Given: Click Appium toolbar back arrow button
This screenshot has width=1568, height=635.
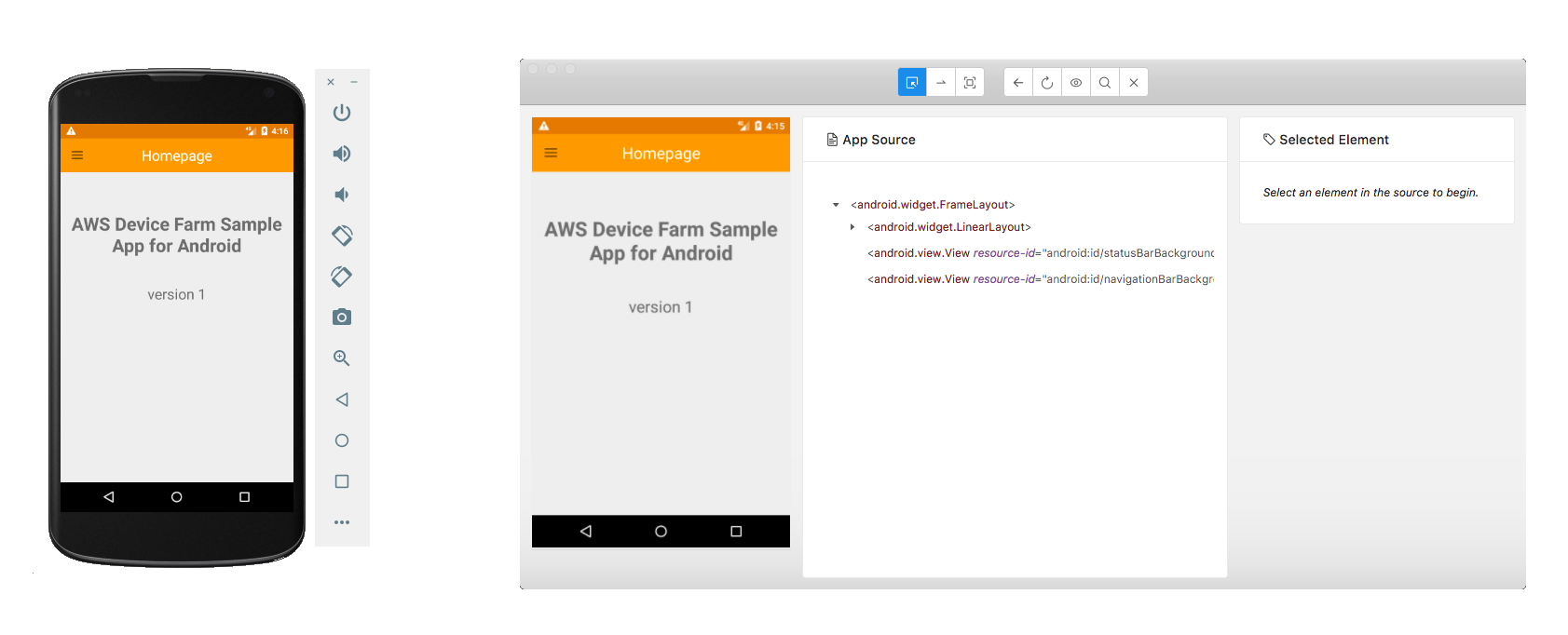Looking at the screenshot, I should (x=1018, y=82).
